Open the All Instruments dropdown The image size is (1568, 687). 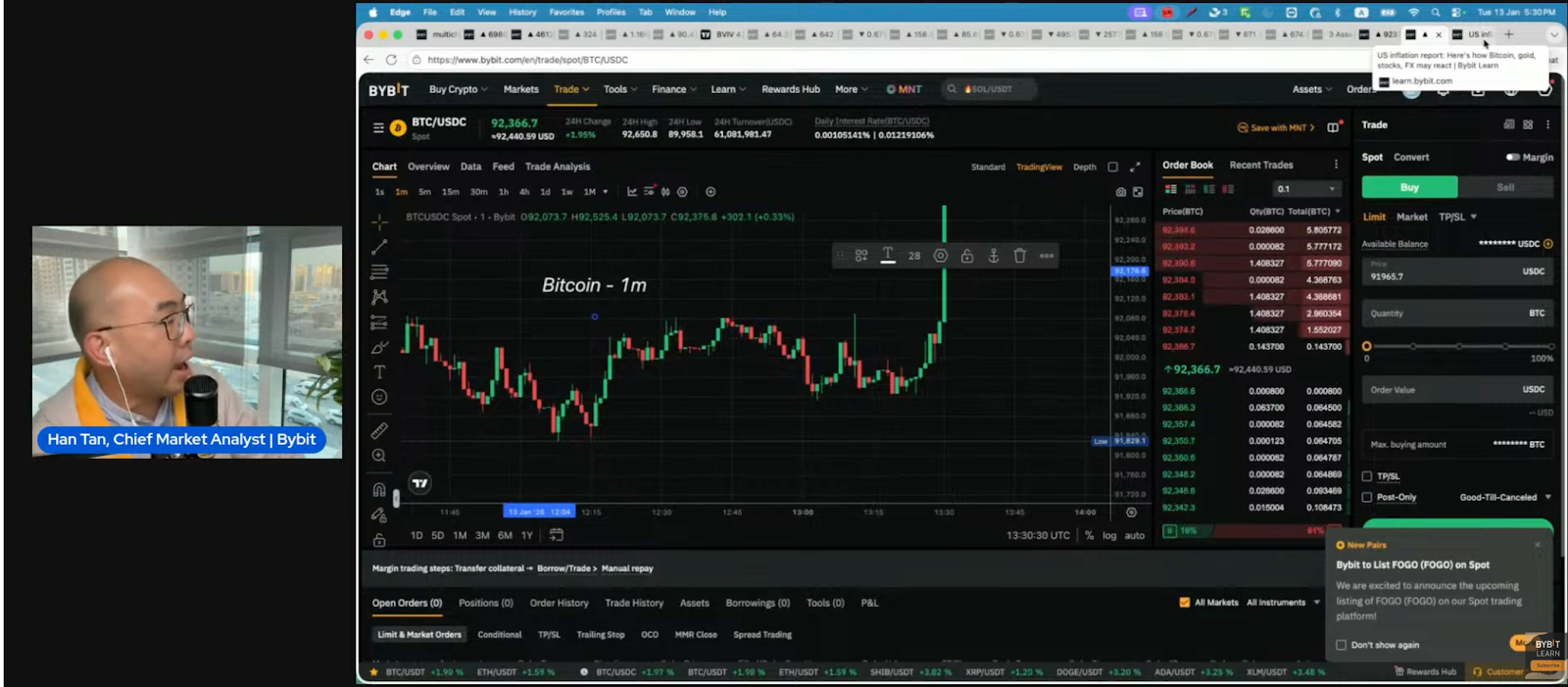1283,603
